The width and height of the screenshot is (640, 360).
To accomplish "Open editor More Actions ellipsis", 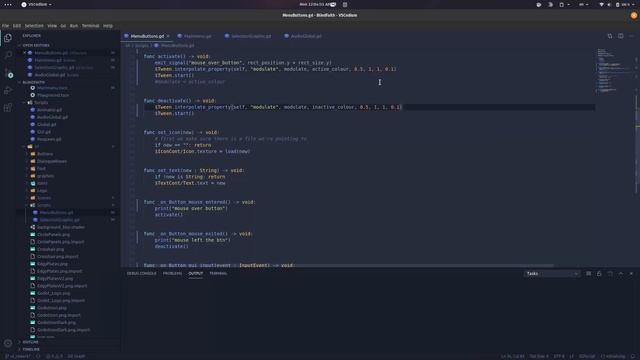I will pos(631,36).
